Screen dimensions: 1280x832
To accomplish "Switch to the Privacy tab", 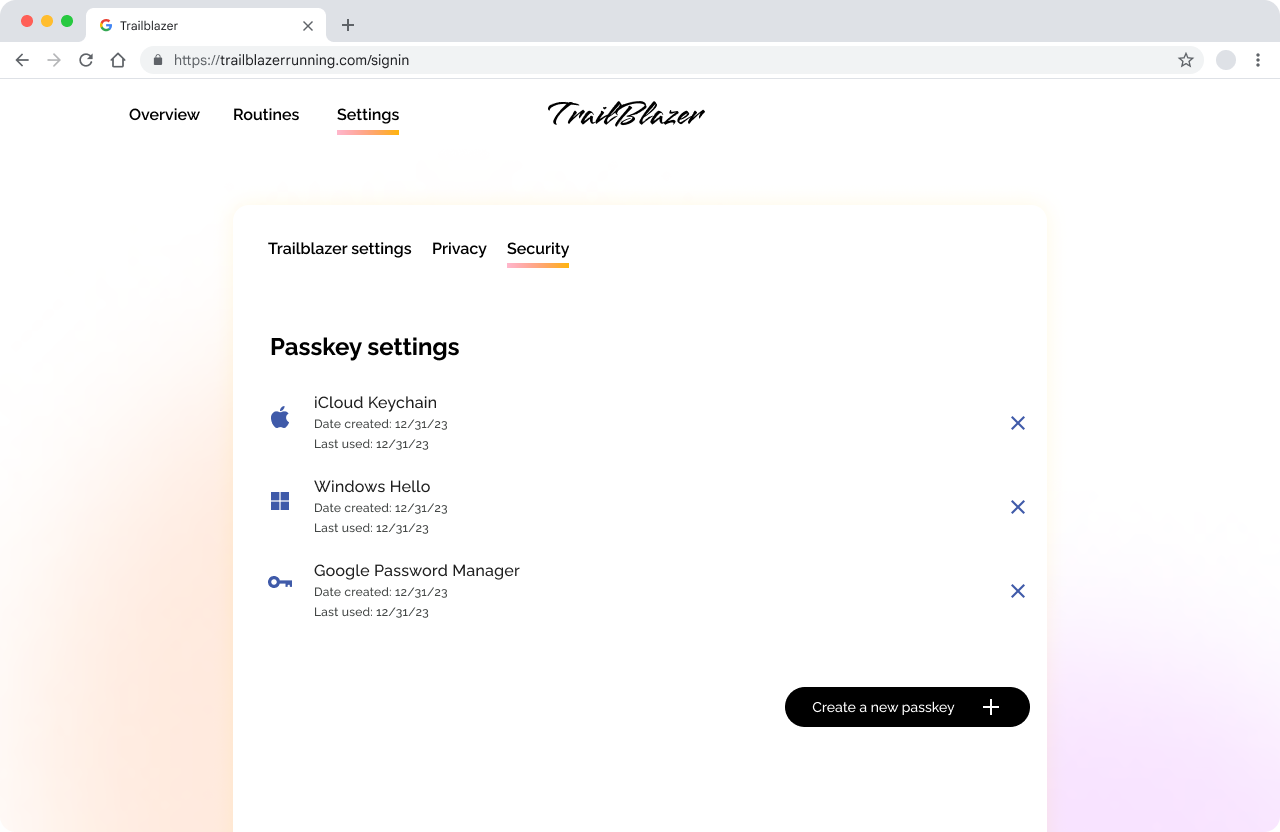I will [459, 248].
